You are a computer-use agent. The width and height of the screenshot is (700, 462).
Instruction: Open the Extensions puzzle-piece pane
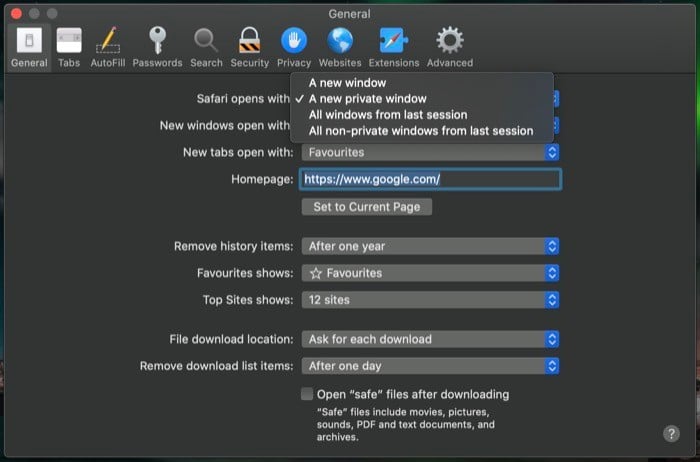[394, 47]
